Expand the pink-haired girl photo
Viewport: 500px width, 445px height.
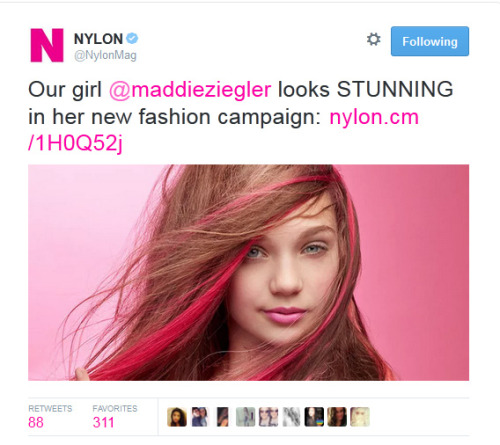[x=248, y=272]
